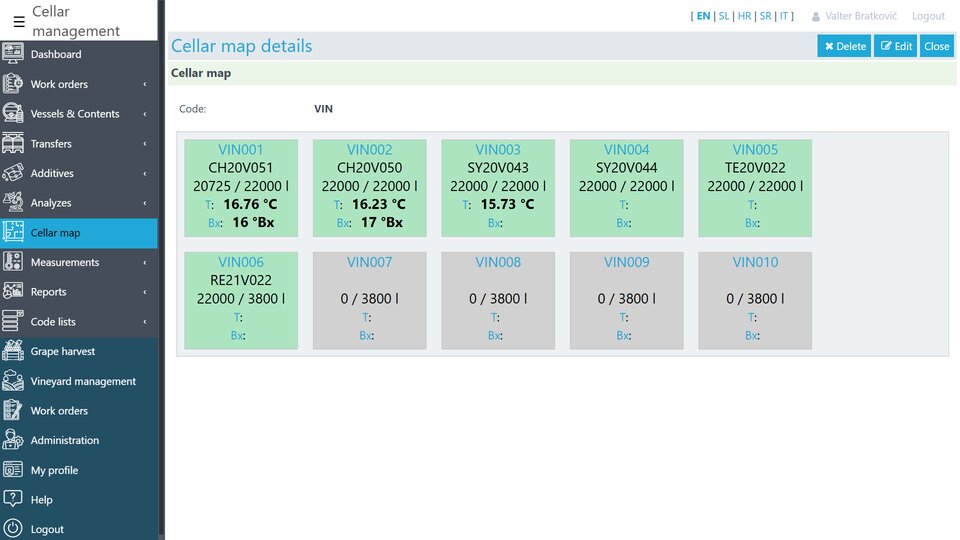Click the Vessels & Contents barrel icon
This screenshot has height=540, width=960.
(13, 114)
